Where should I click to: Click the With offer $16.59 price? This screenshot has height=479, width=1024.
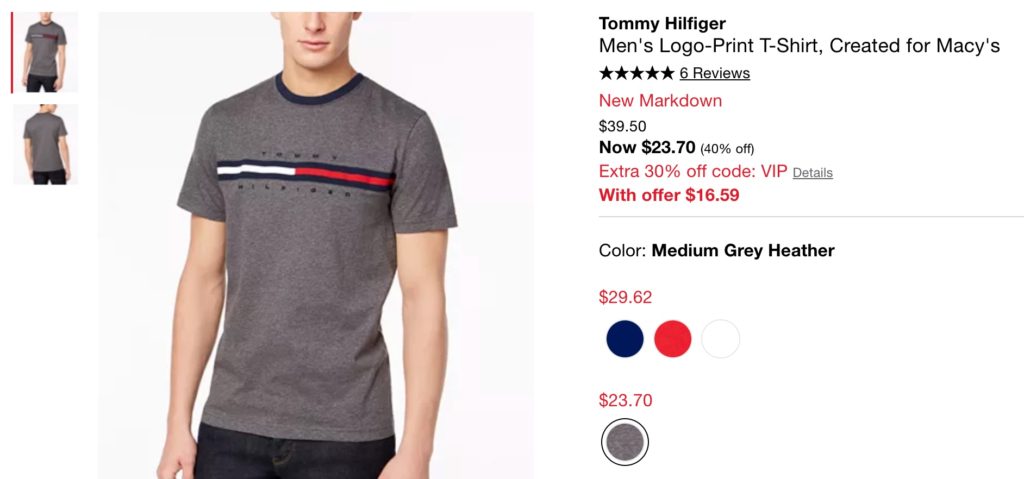(669, 195)
